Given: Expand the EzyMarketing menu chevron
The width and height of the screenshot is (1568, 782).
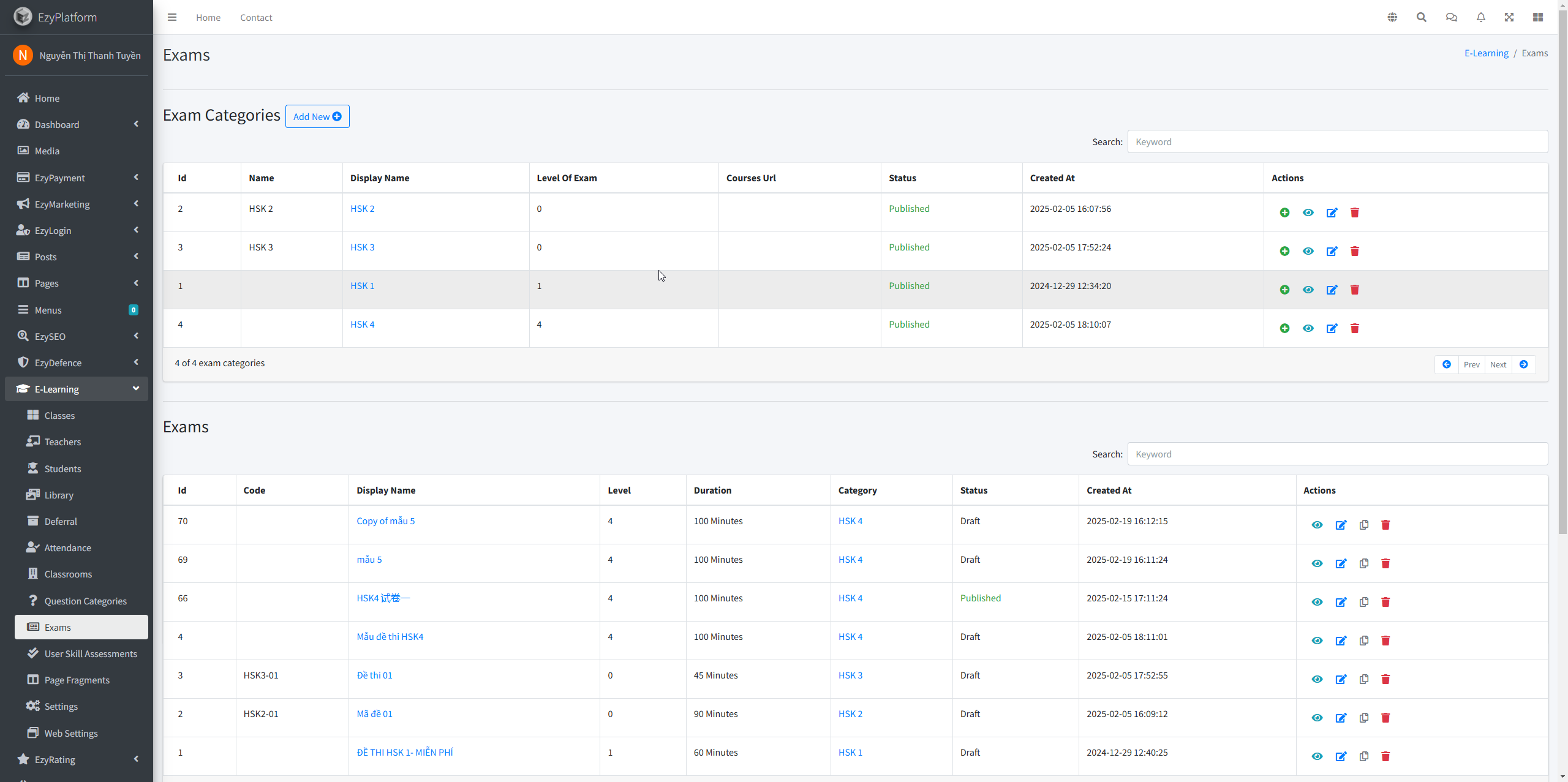Looking at the screenshot, I should click(x=136, y=204).
